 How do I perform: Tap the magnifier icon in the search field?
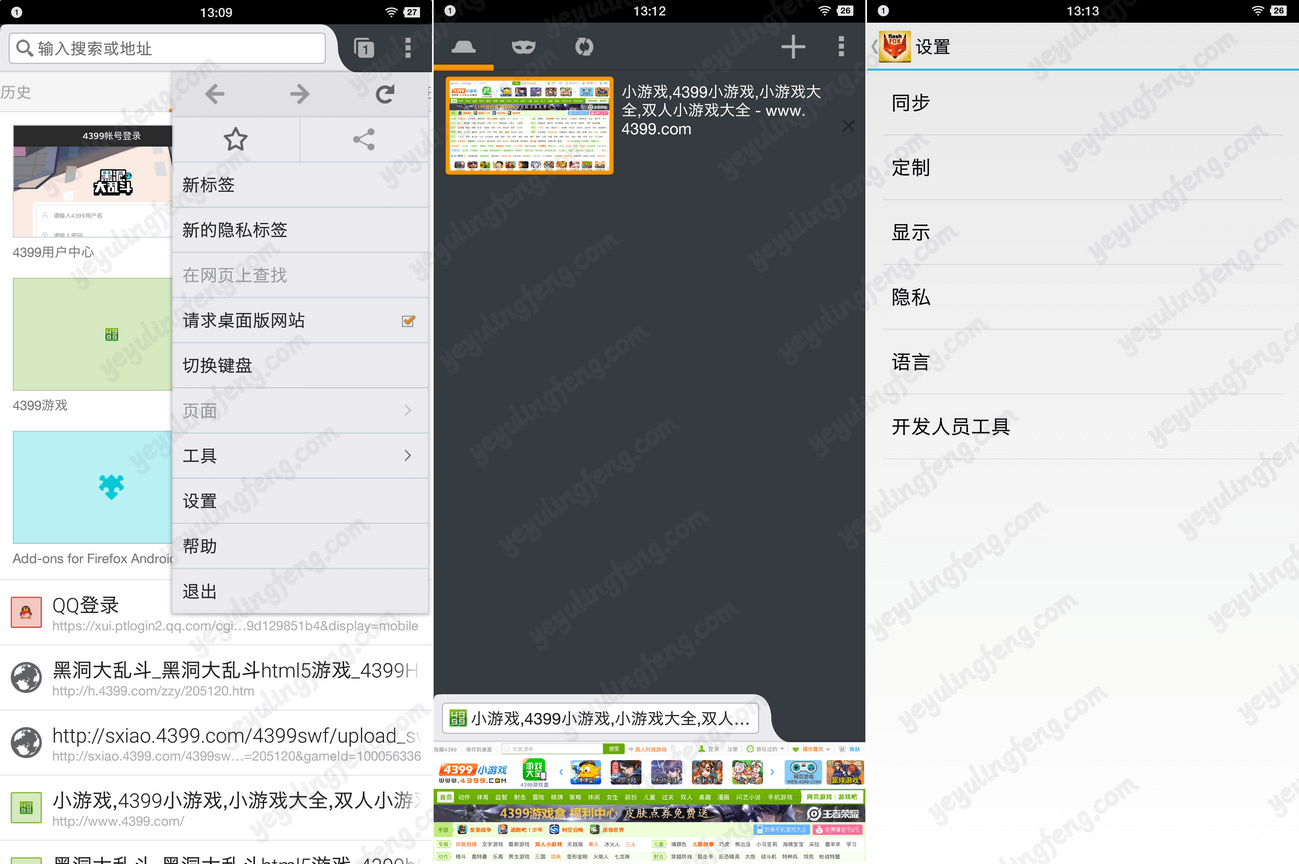(x=24, y=48)
